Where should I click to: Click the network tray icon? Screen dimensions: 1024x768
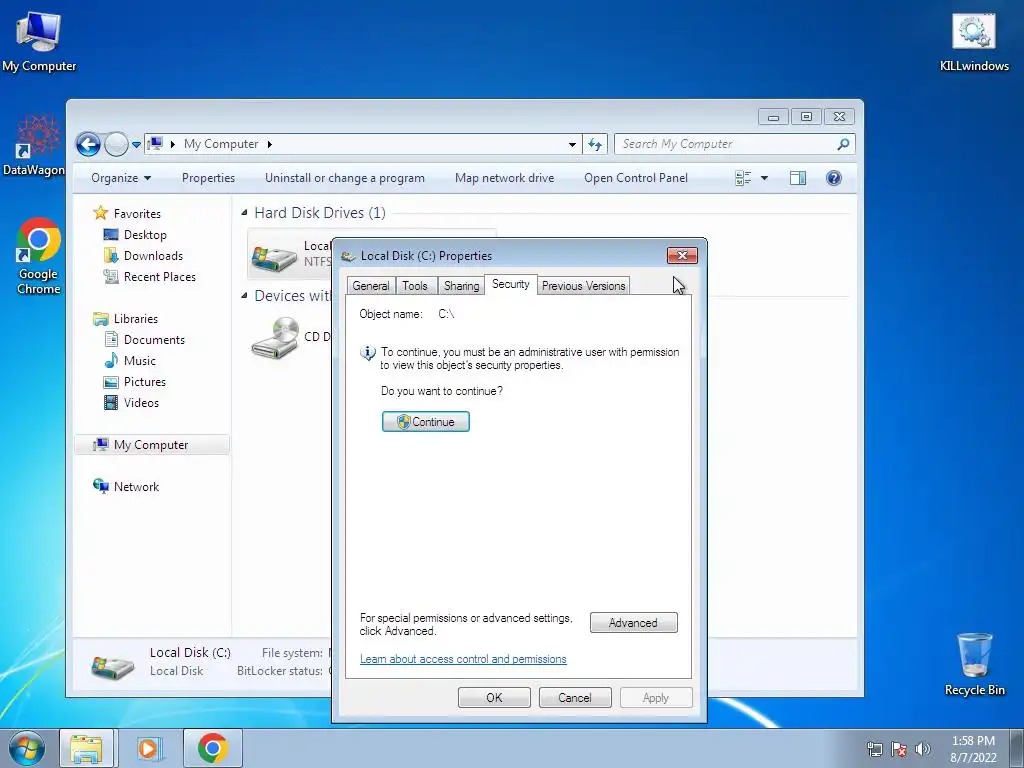(874, 749)
